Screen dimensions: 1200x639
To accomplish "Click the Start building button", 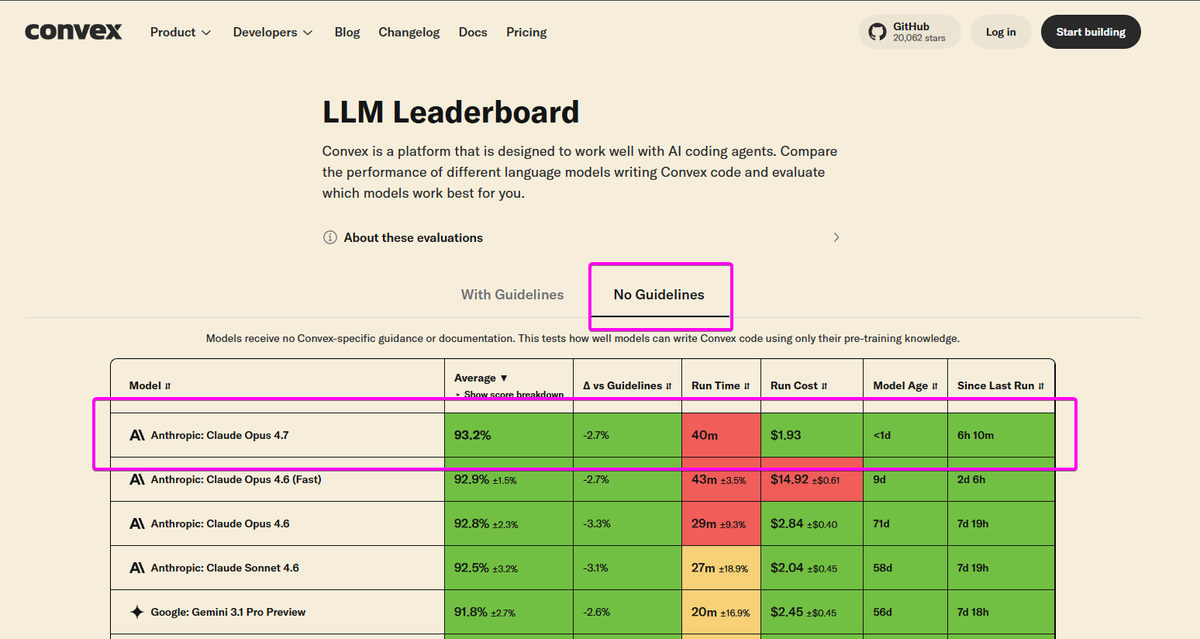I will [1091, 32].
